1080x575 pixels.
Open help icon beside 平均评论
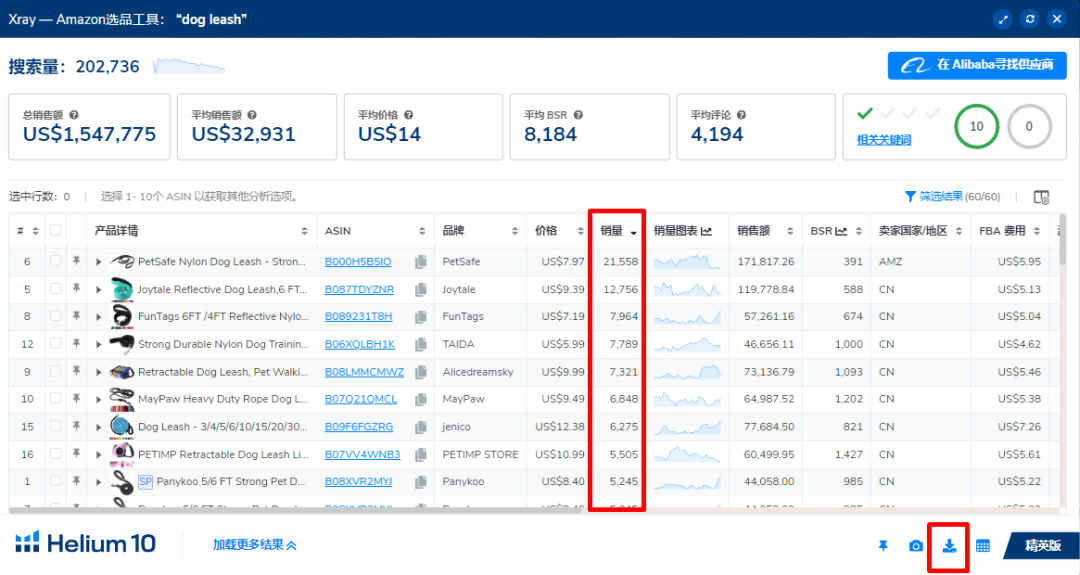pos(741,115)
